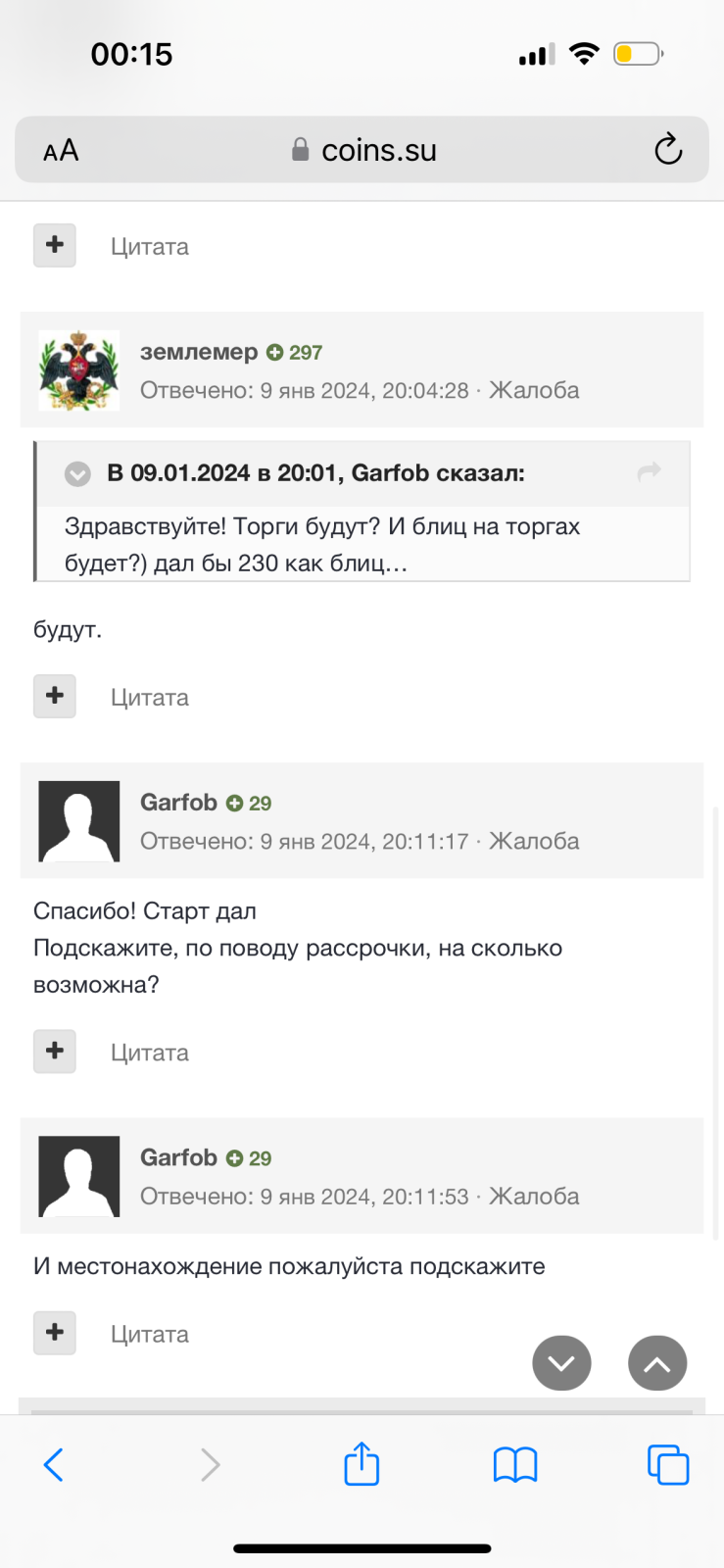Open землемер's eagle avatar
Screen dimensions: 724x1568
79,370
